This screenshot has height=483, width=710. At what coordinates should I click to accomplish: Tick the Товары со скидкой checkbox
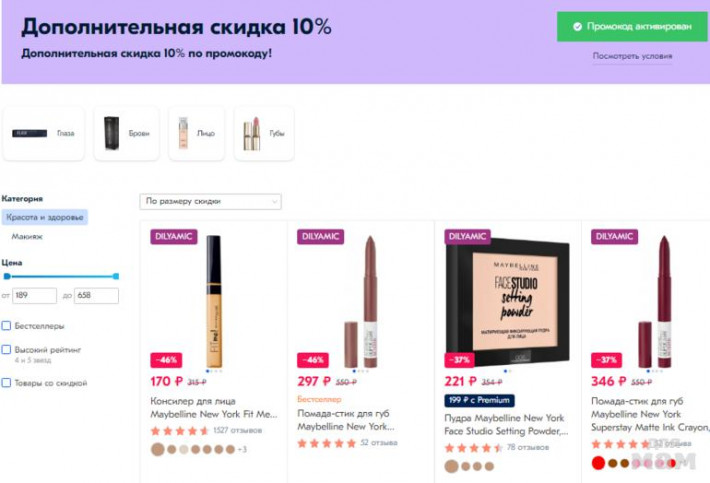coord(6,383)
